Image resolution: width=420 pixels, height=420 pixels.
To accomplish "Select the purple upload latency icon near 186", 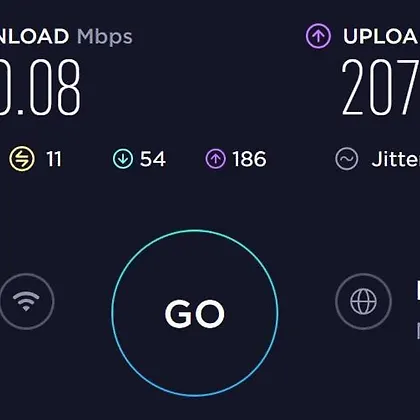I will 215,159.
